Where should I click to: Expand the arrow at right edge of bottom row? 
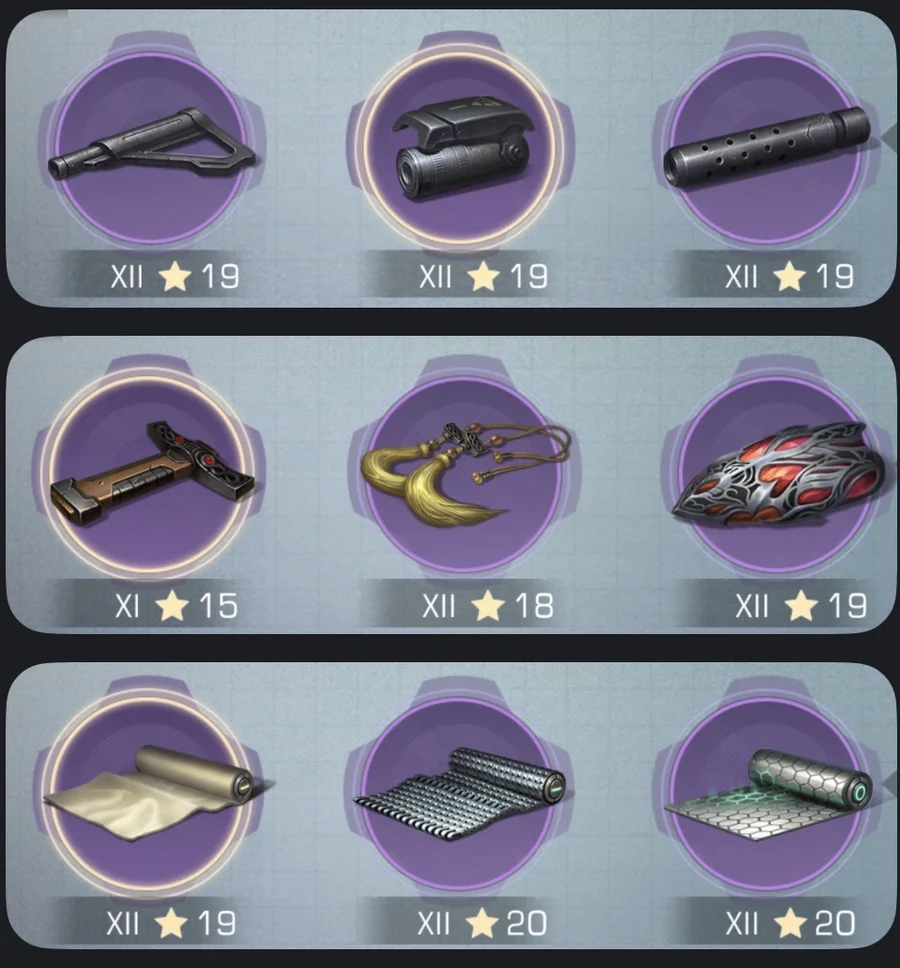pos(892,784)
